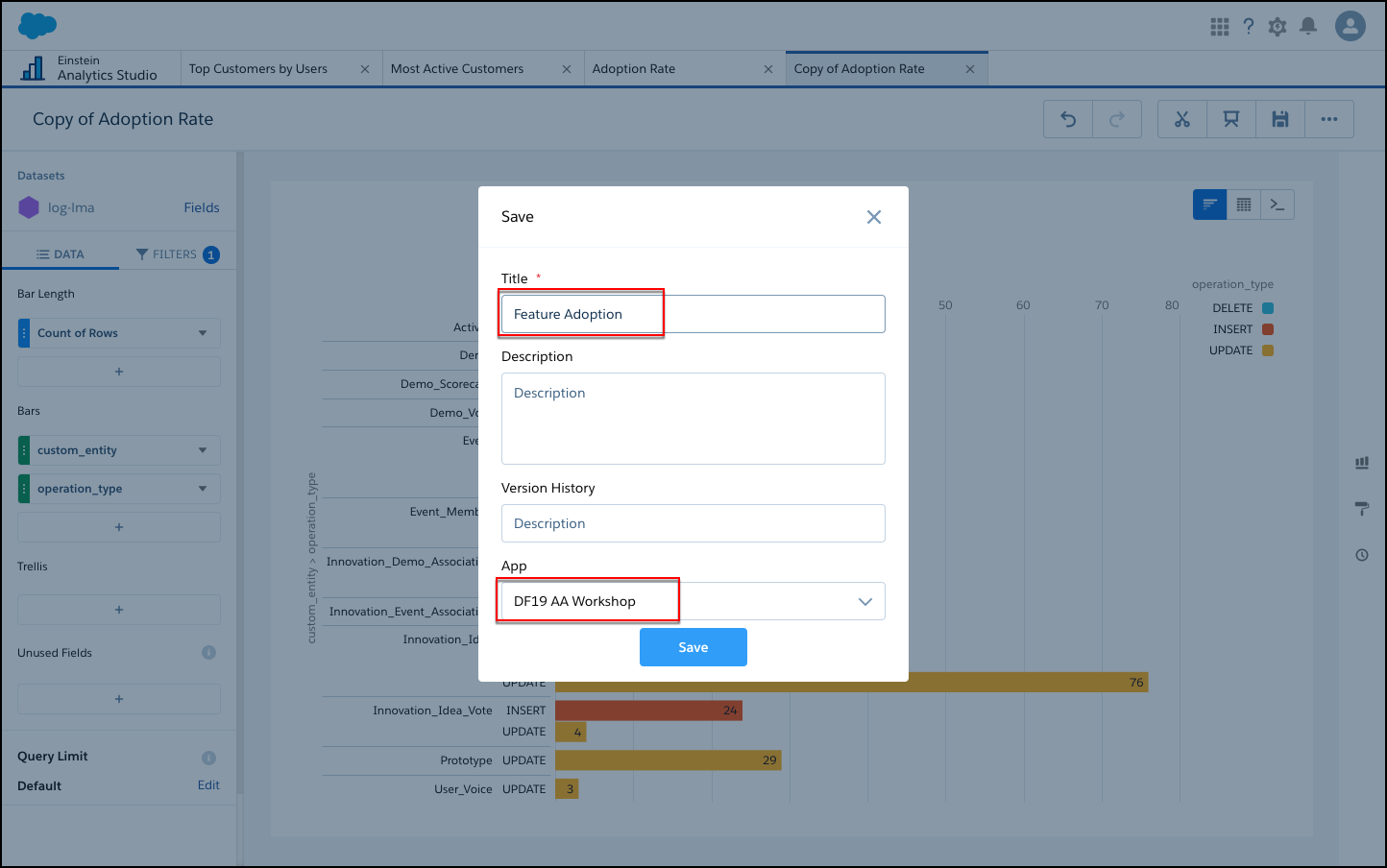The height and width of the screenshot is (868, 1387).
Task: Add an Unused Fields entry with plus
Action: pyautogui.click(x=119, y=699)
